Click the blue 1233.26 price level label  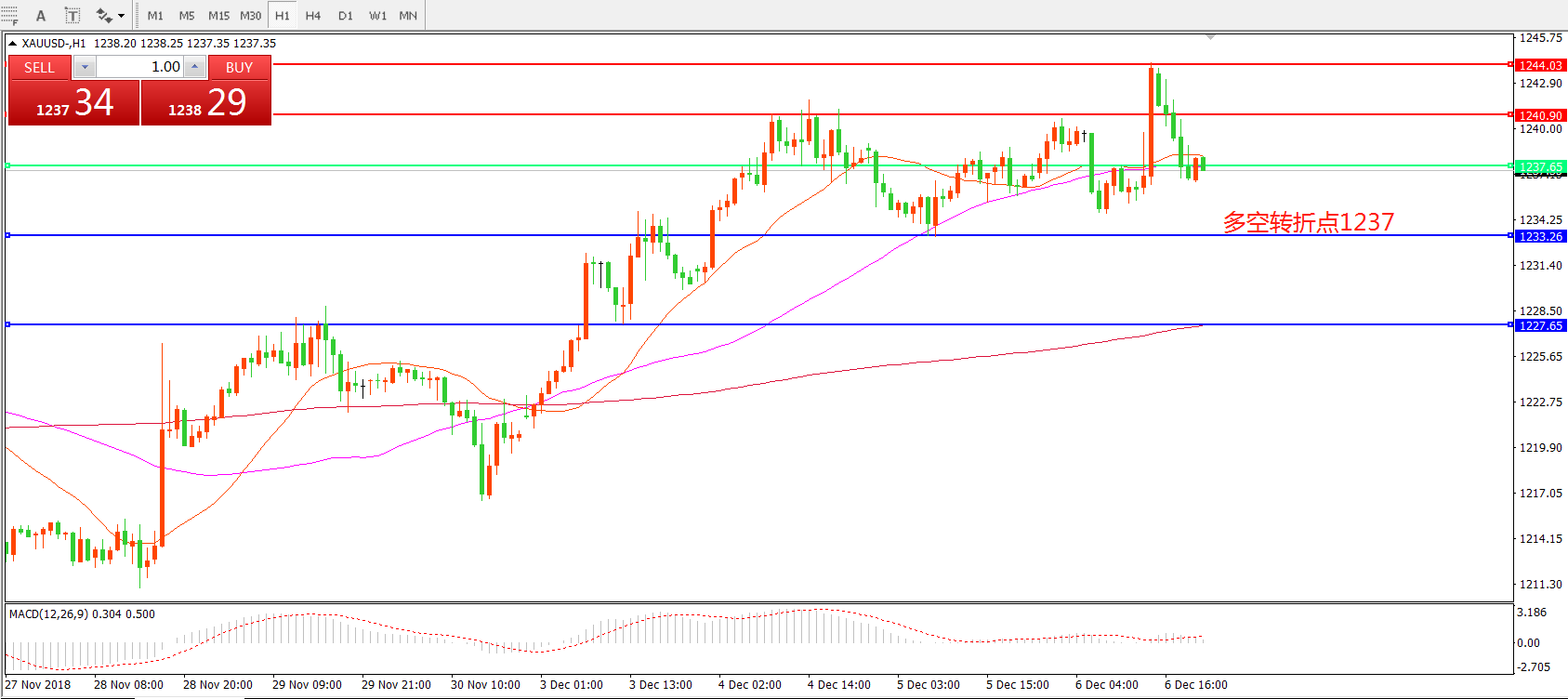pos(1540,236)
